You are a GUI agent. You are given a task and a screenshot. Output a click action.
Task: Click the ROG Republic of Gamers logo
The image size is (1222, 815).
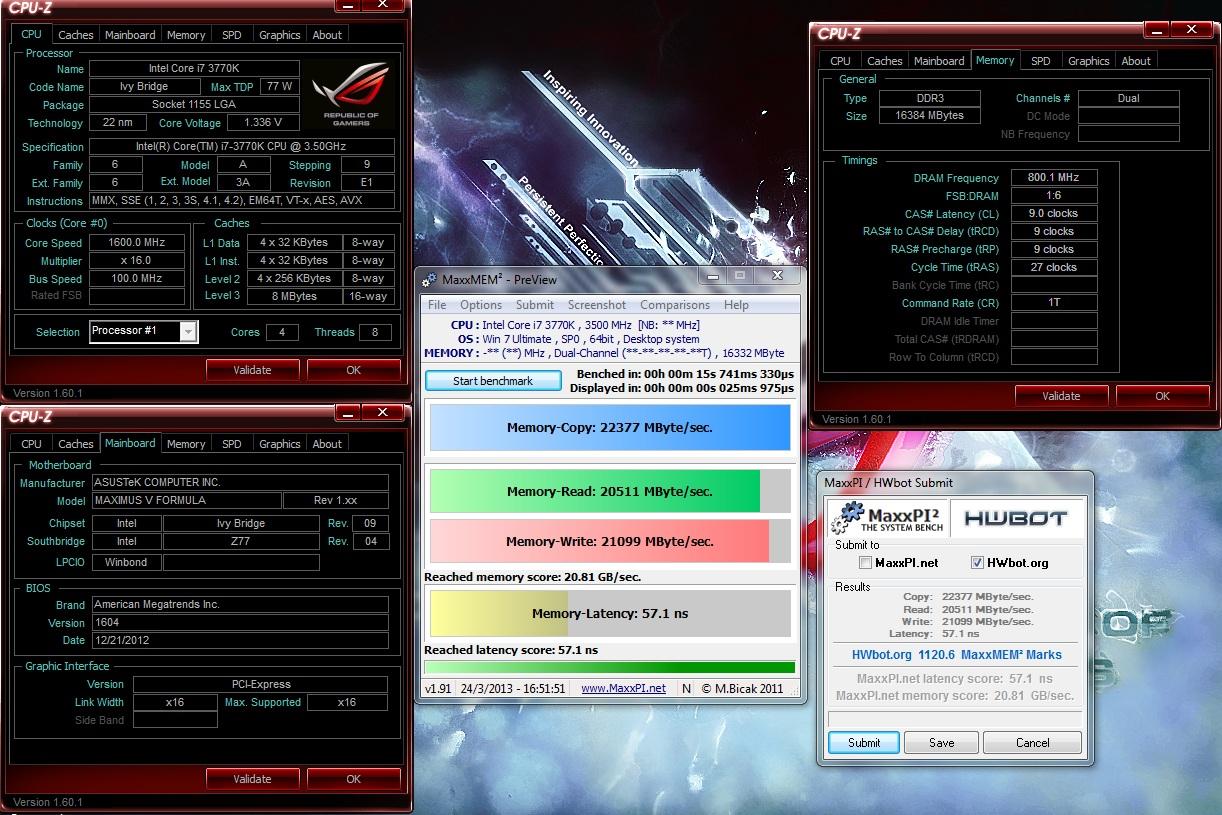[349, 95]
